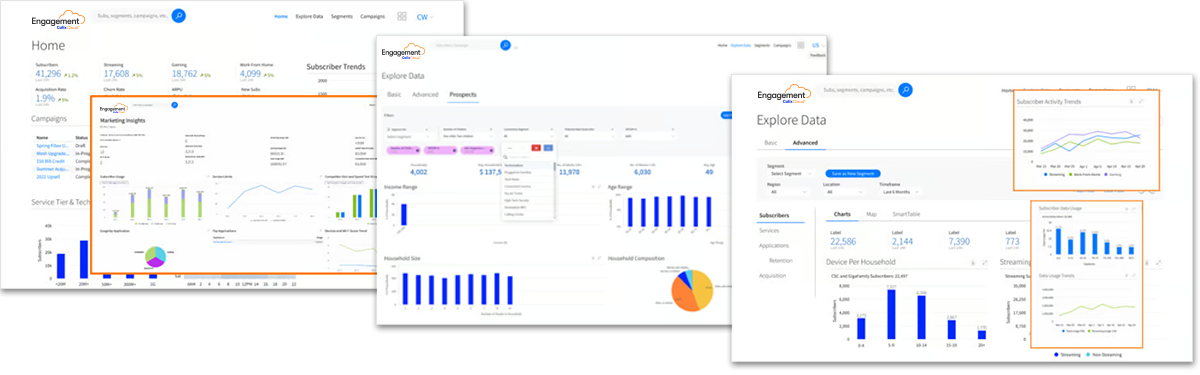Switch to Basic tab in front Explore Data window
Screen dimensions: 1200x375
click(x=771, y=142)
